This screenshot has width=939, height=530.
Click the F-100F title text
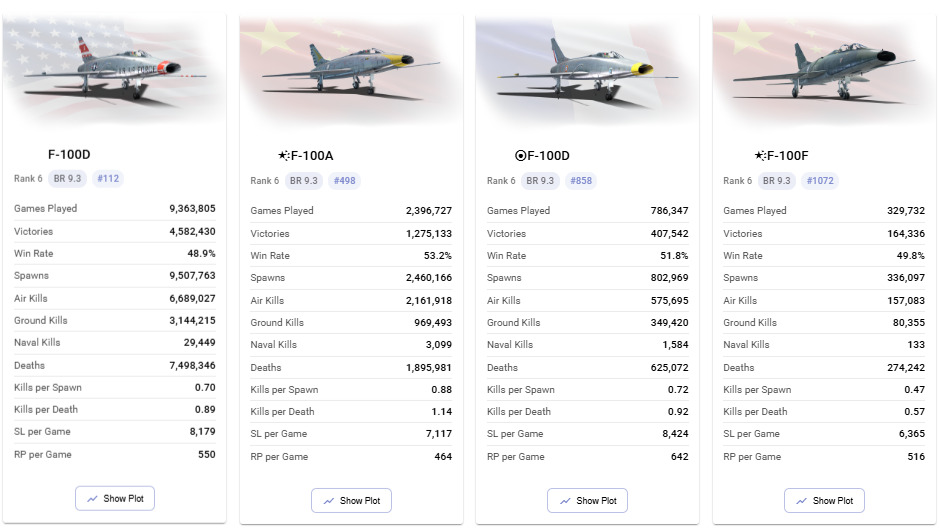[789, 156]
